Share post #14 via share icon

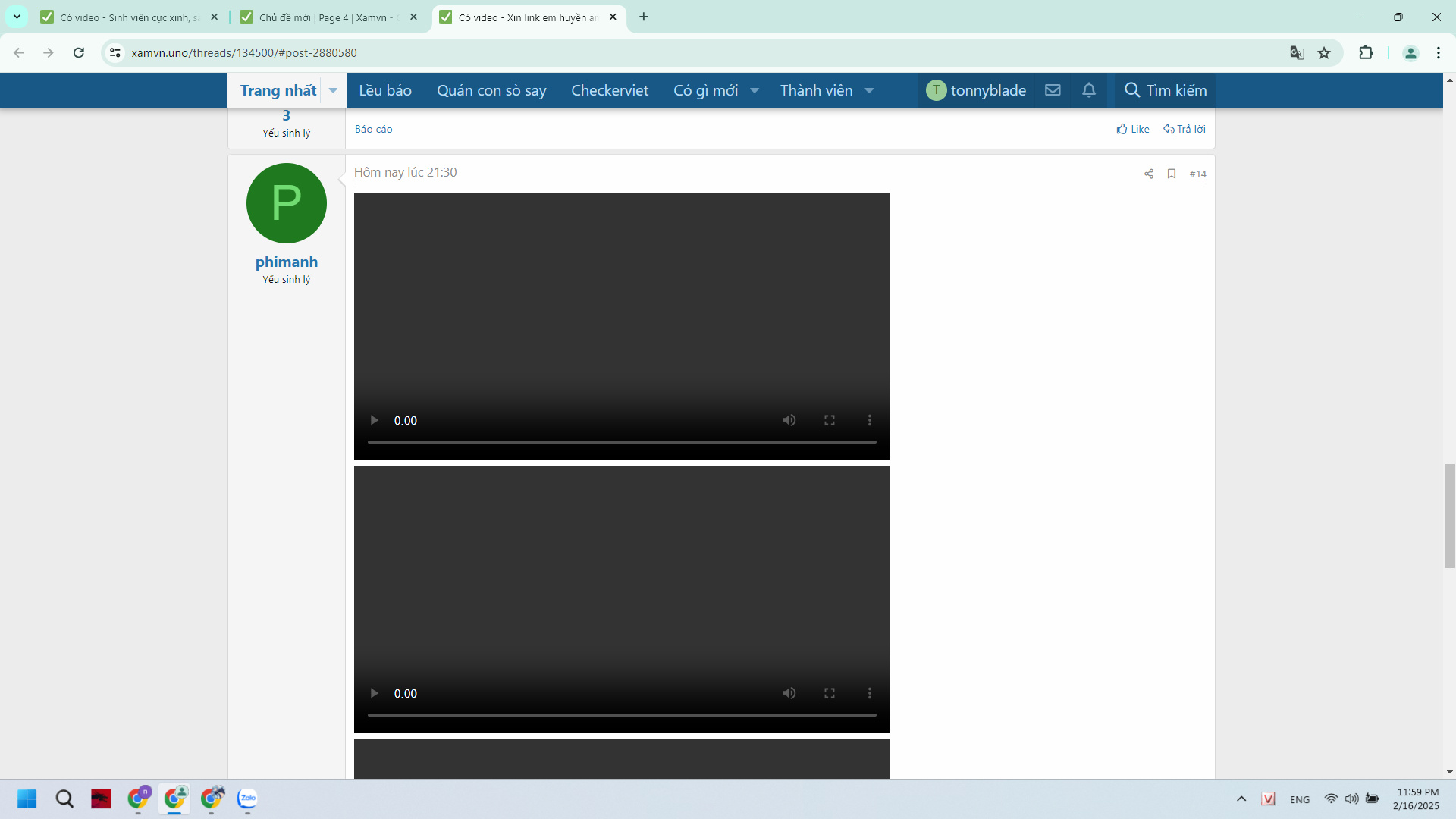point(1149,174)
